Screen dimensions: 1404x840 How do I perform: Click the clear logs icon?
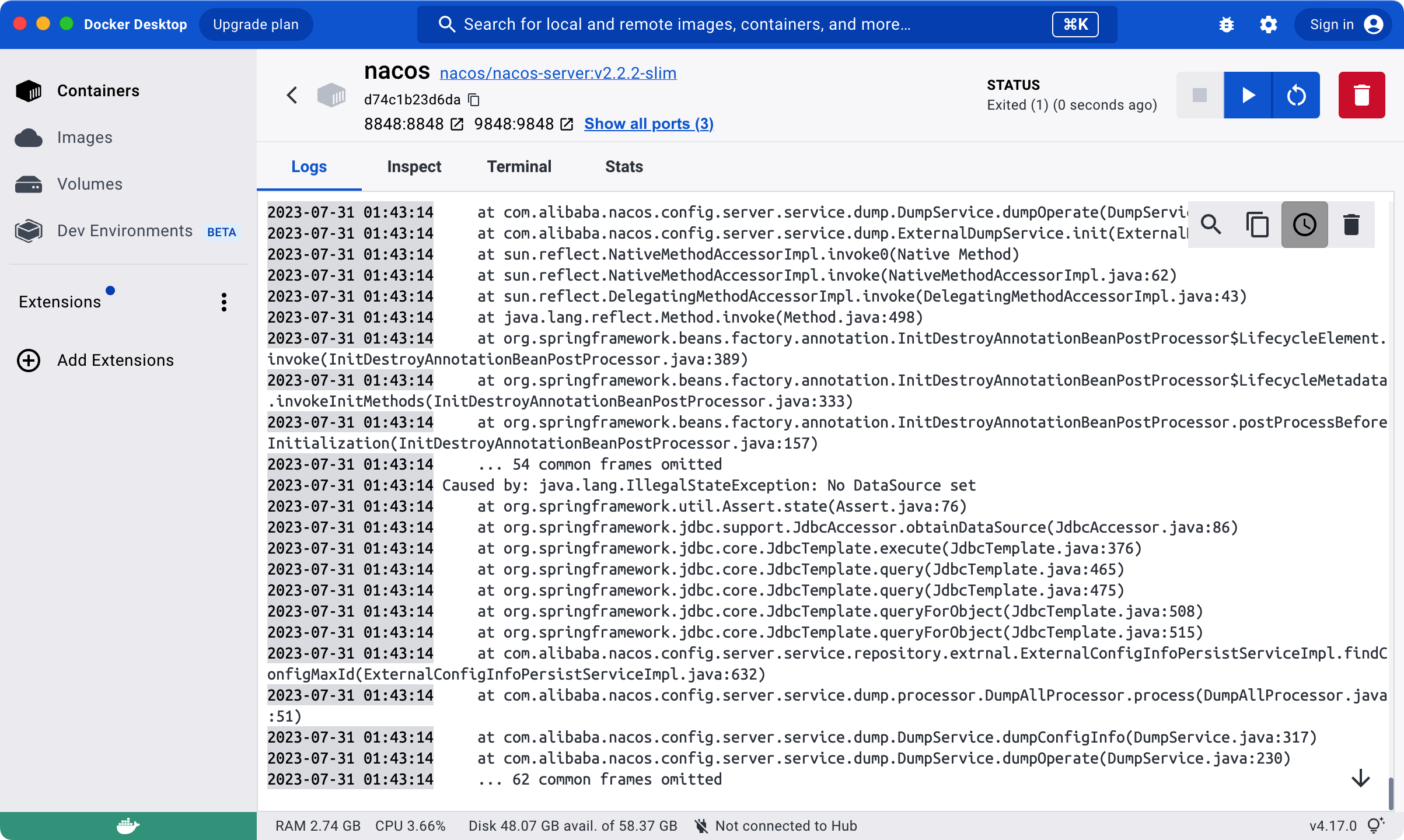pos(1351,224)
